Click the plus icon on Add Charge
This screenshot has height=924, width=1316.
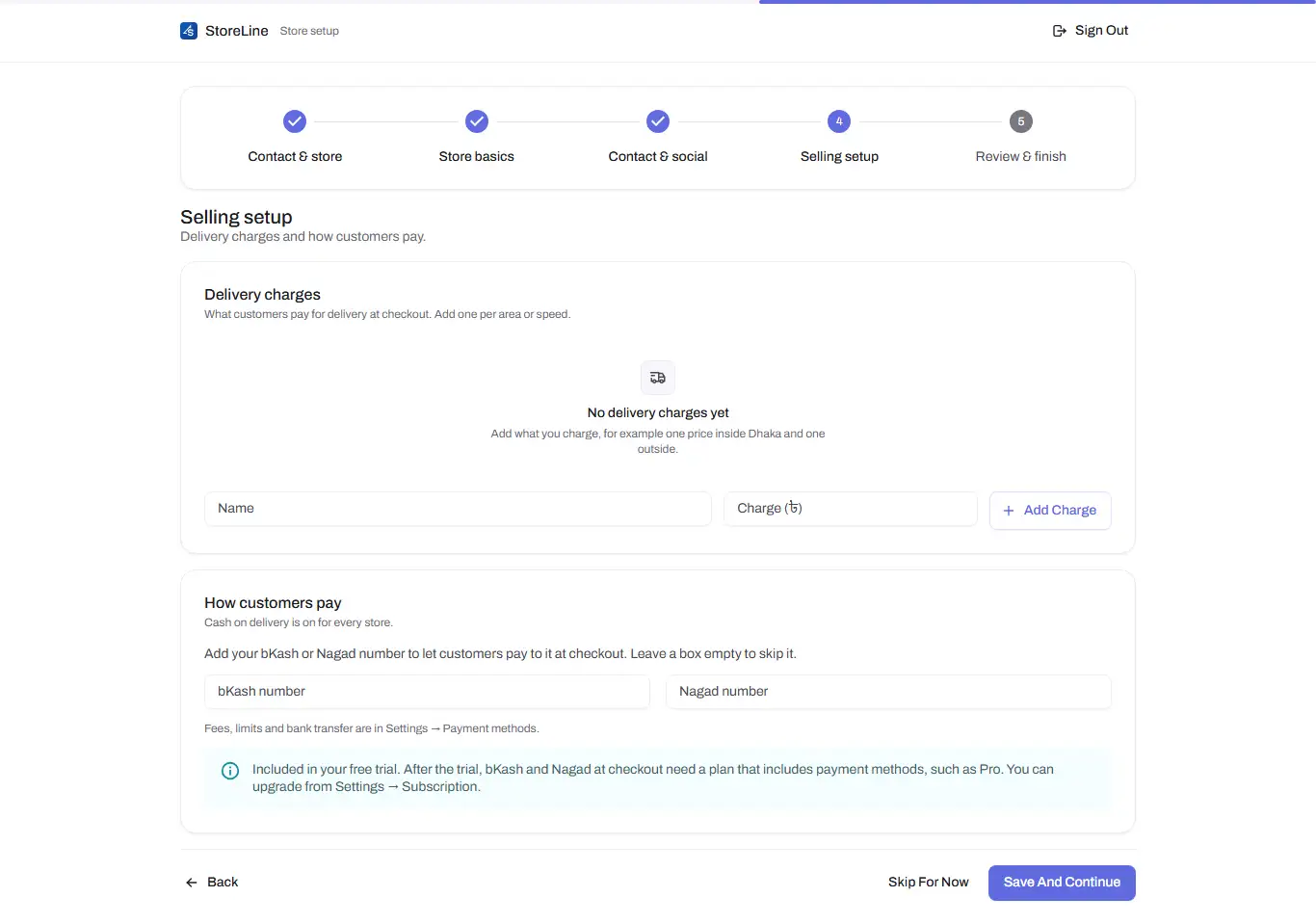click(x=1009, y=511)
